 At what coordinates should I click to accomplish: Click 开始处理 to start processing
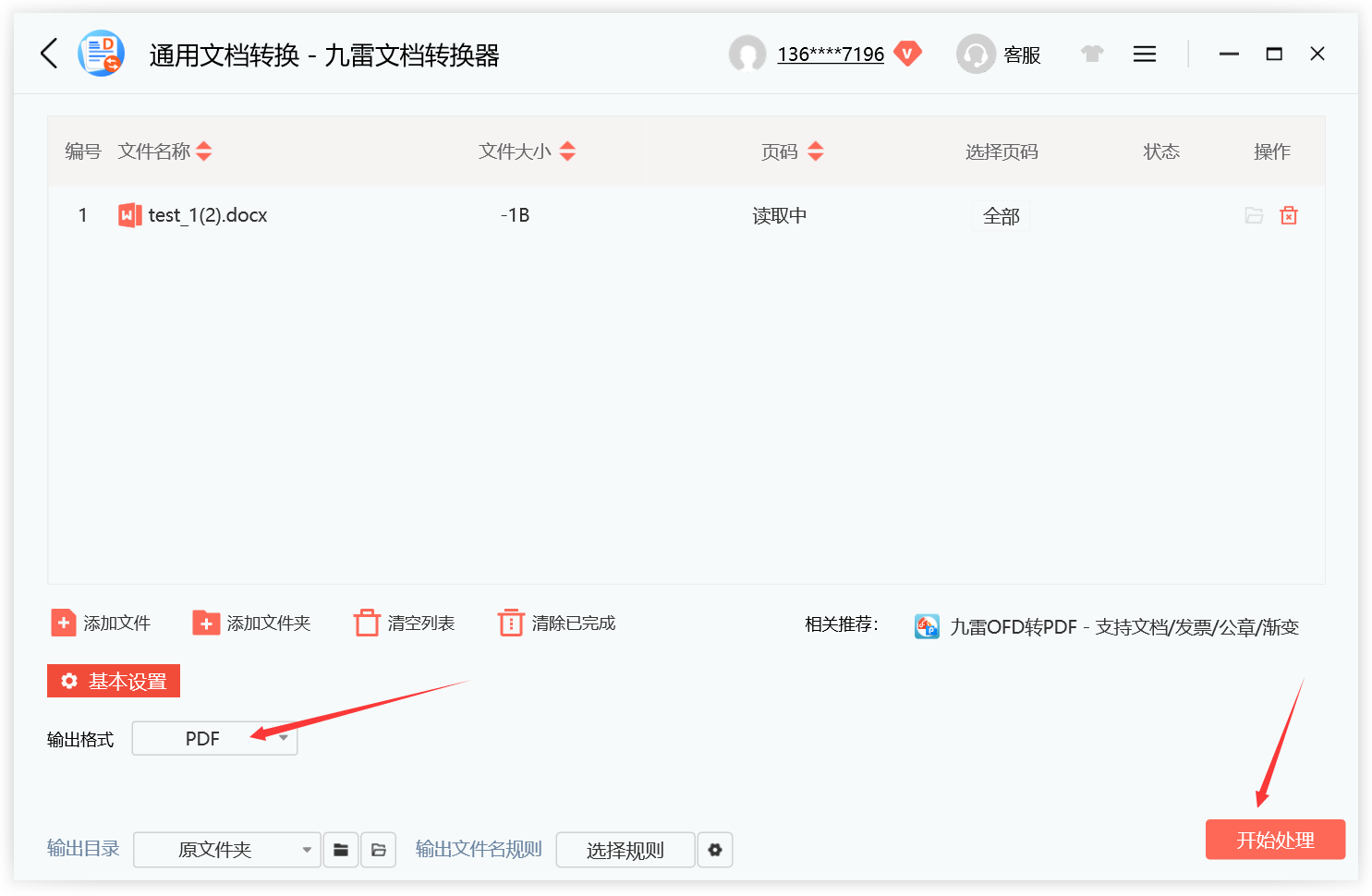pyautogui.click(x=1275, y=840)
